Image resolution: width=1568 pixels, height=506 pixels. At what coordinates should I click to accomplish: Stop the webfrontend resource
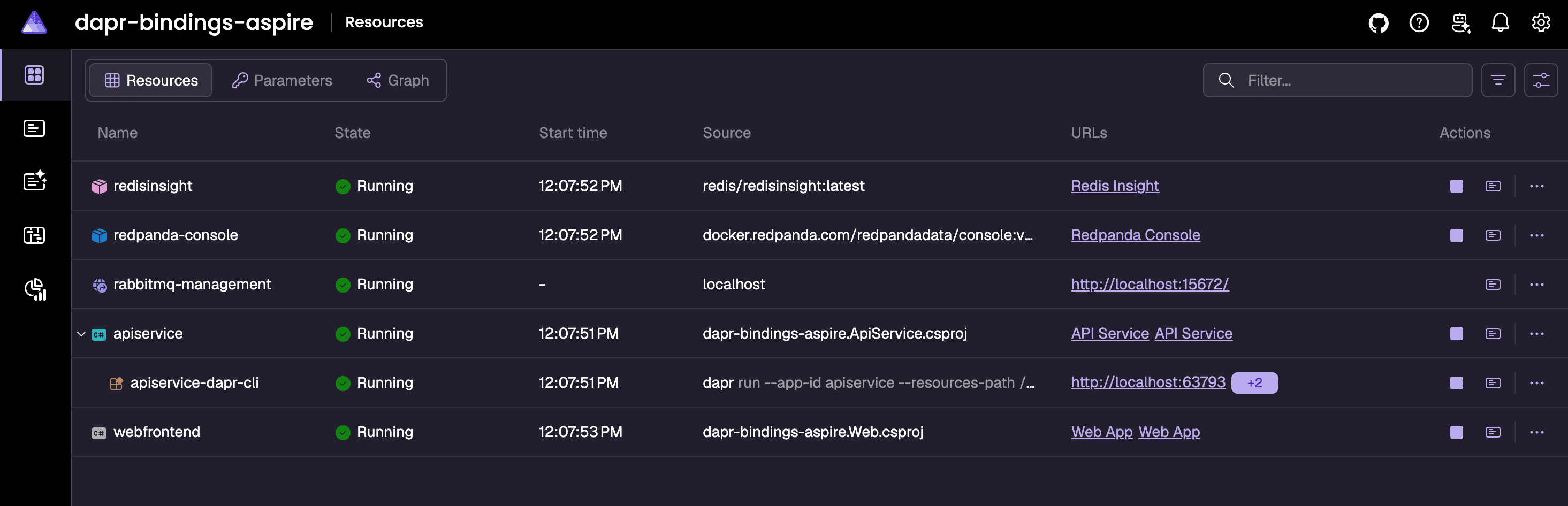1457,432
